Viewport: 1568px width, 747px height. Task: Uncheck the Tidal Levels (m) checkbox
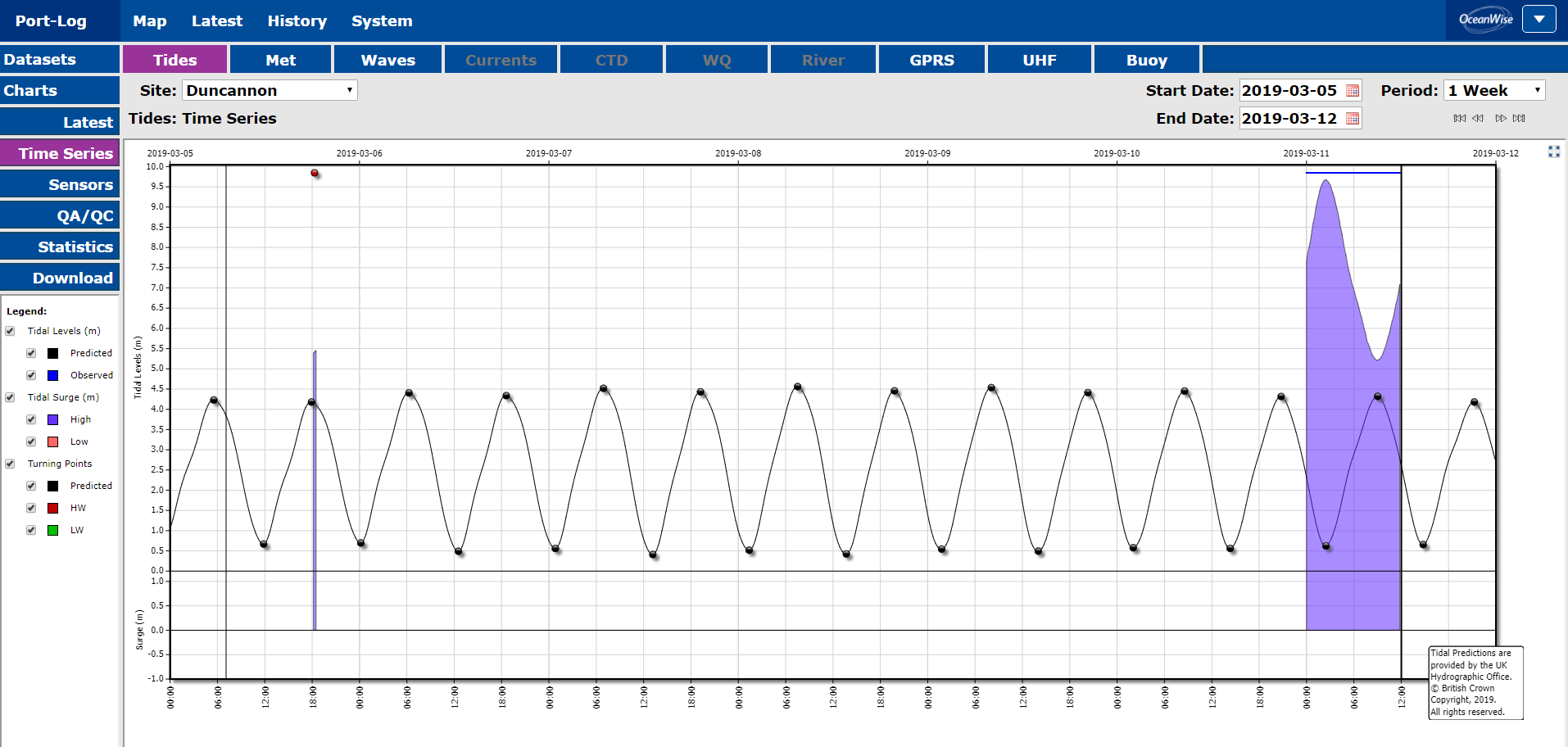[x=11, y=331]
